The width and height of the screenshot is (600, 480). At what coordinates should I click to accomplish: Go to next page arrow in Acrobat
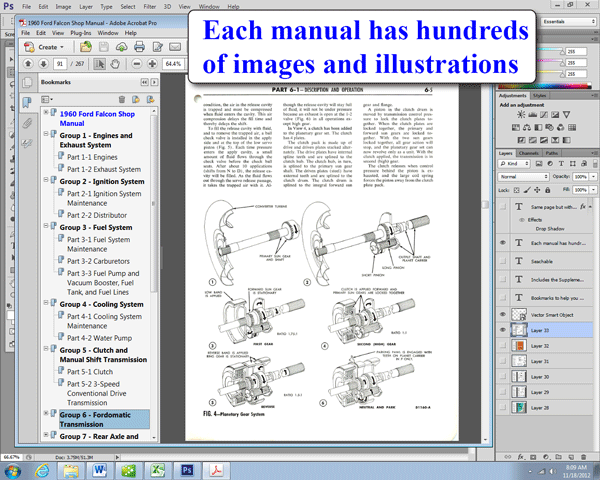click(x=44, y=64)
